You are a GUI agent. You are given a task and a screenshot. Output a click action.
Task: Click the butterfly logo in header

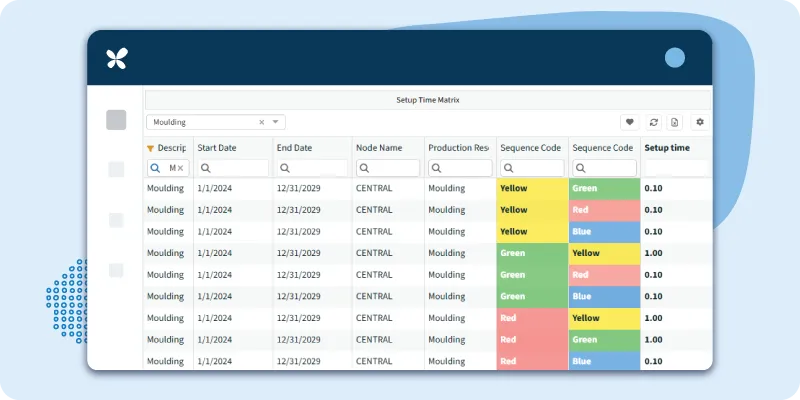point(117,59)
